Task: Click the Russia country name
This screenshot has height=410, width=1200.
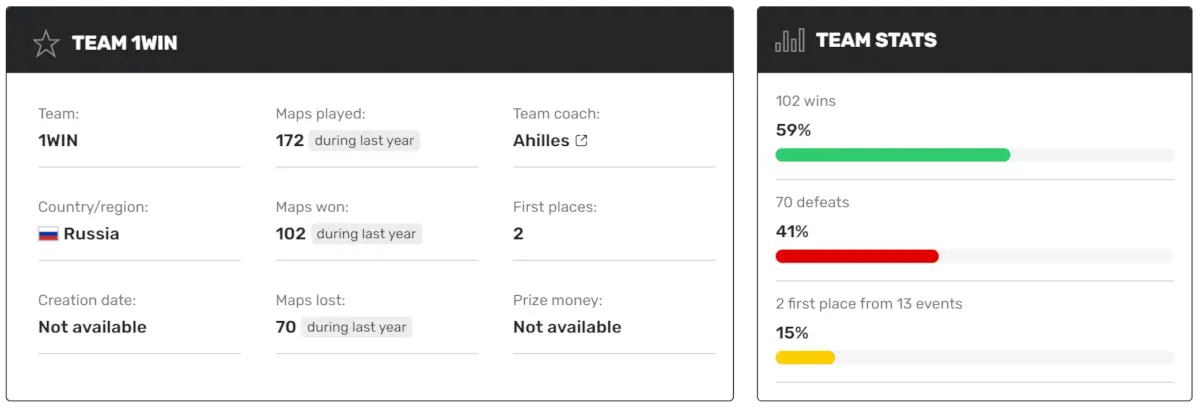Action: tap(91, 234)
